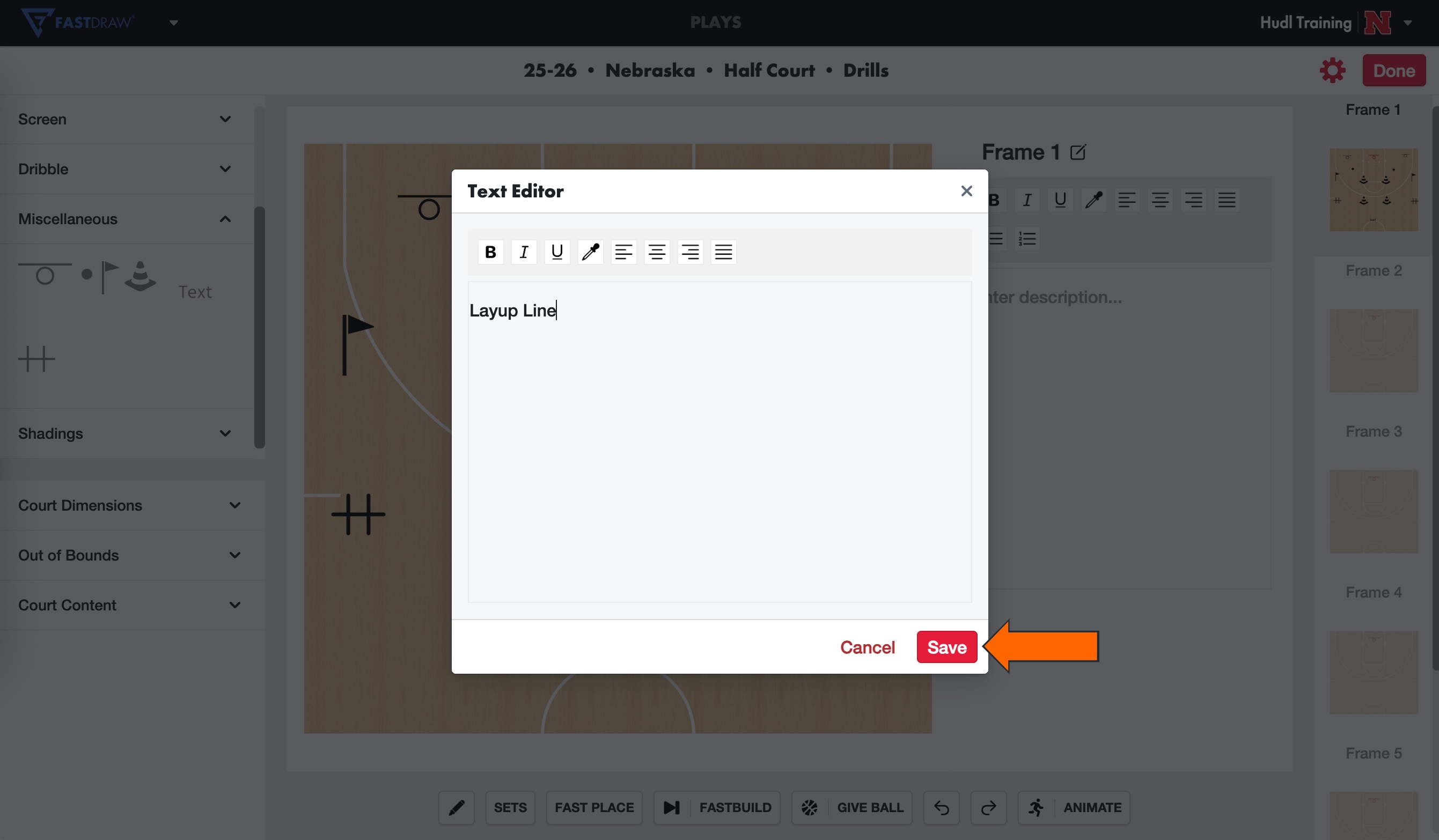The height and width of the screenshot is (840, 1439).
Task: Toggle Italic in the Text Editor toolbar
Action: point(524,252)
